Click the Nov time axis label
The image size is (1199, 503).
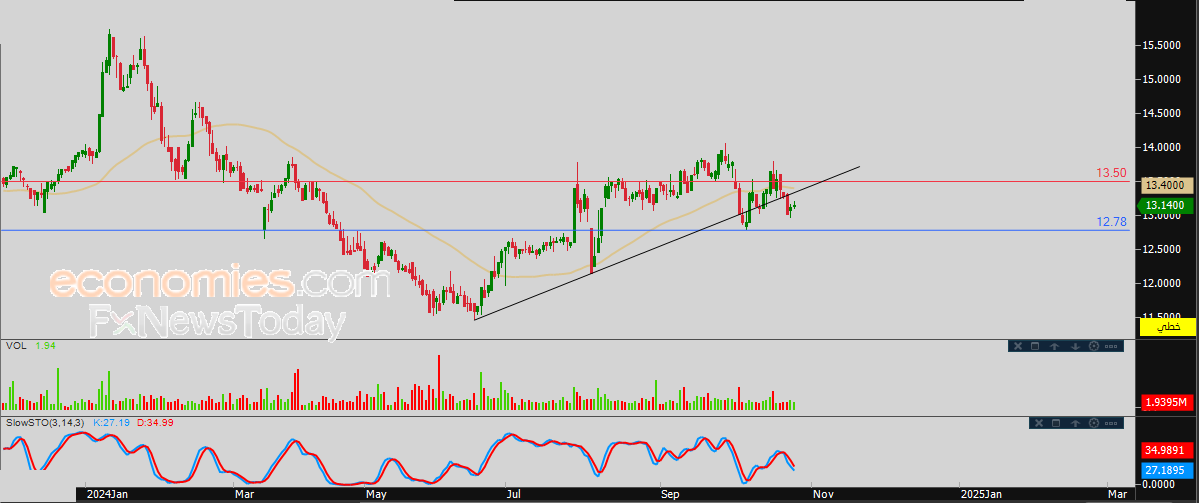click(x=822, y=495)
